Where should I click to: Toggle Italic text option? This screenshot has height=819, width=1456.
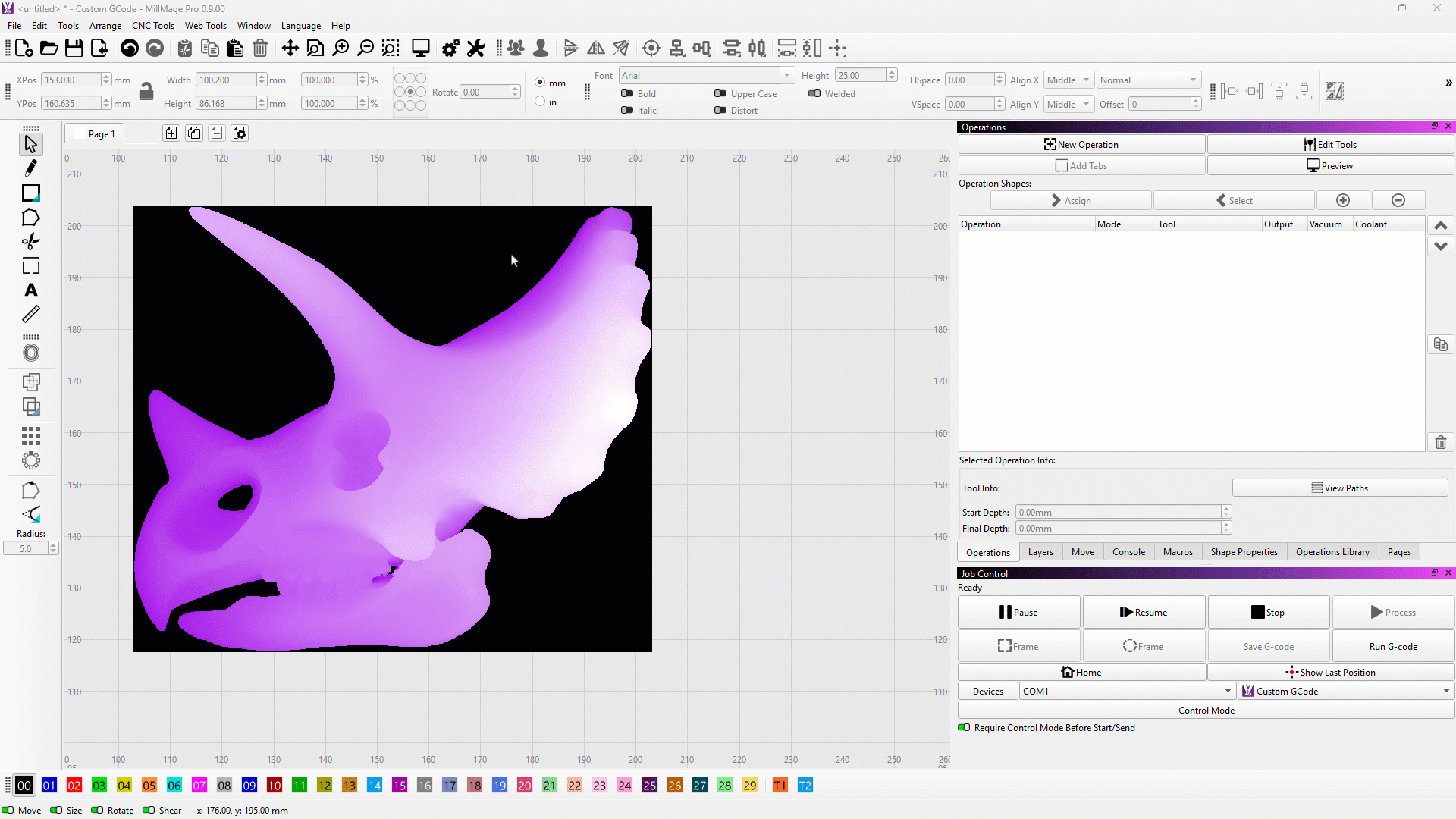click(x=627, y=110)
